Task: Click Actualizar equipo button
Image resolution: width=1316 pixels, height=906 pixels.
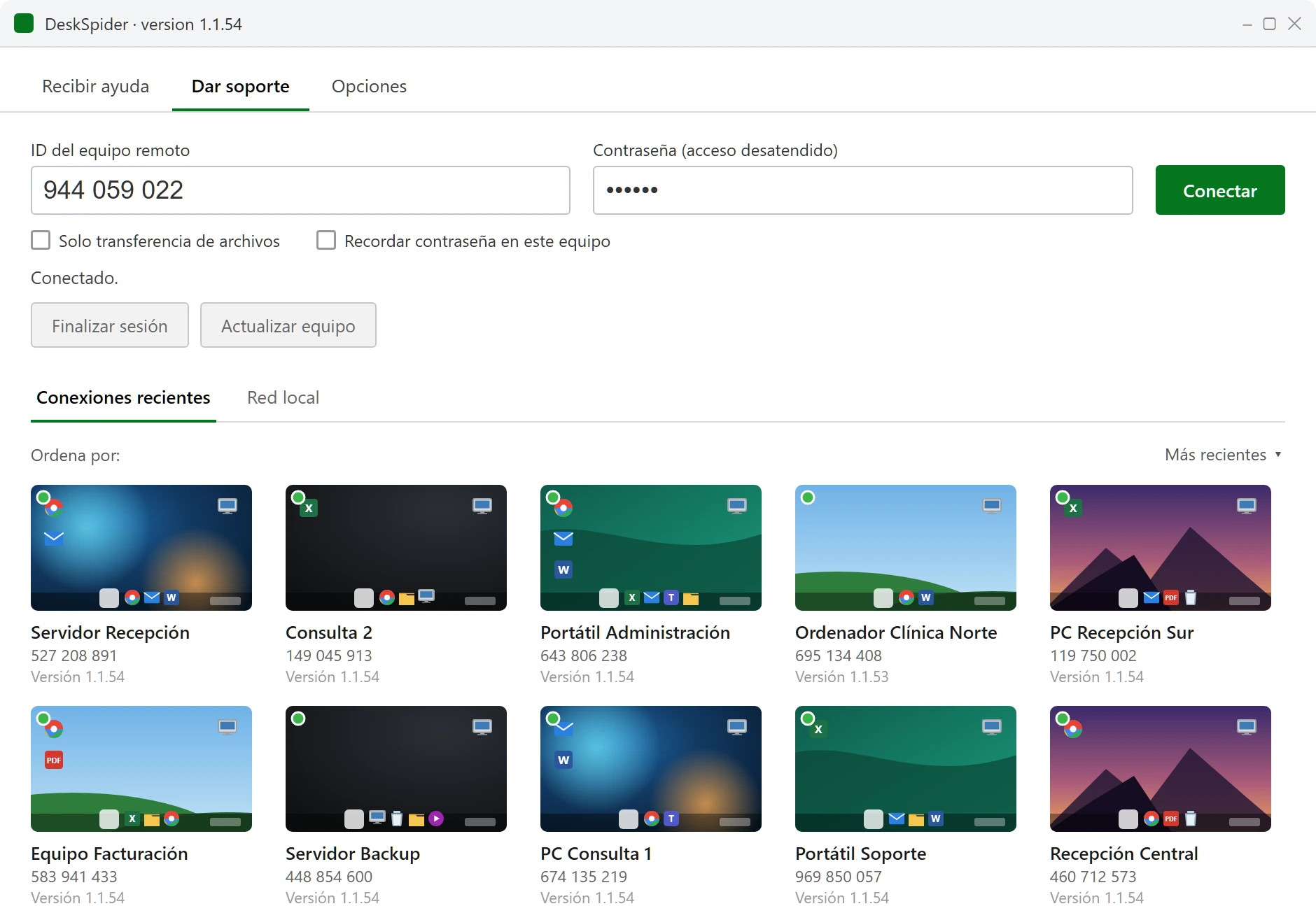Action: [x=288, y=325]
